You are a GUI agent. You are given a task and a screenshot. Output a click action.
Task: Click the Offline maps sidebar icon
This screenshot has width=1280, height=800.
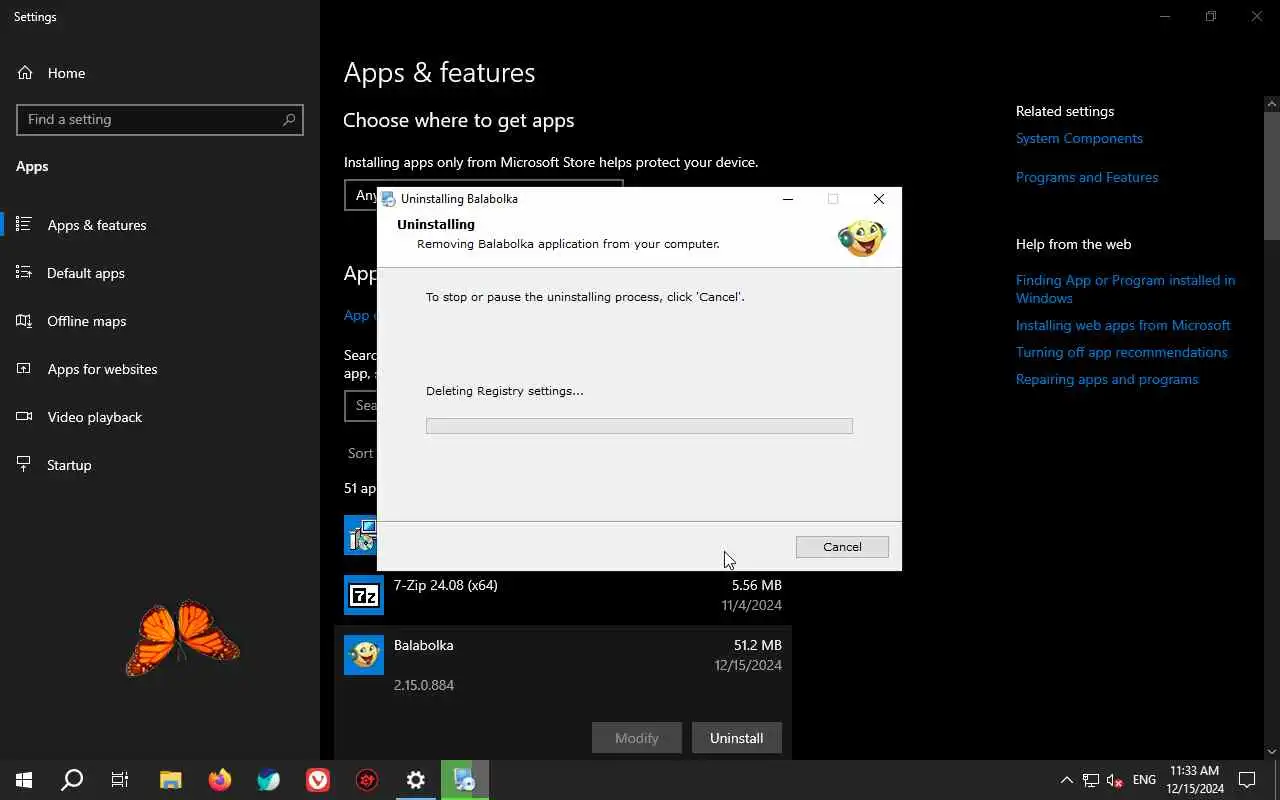(24, 321)
